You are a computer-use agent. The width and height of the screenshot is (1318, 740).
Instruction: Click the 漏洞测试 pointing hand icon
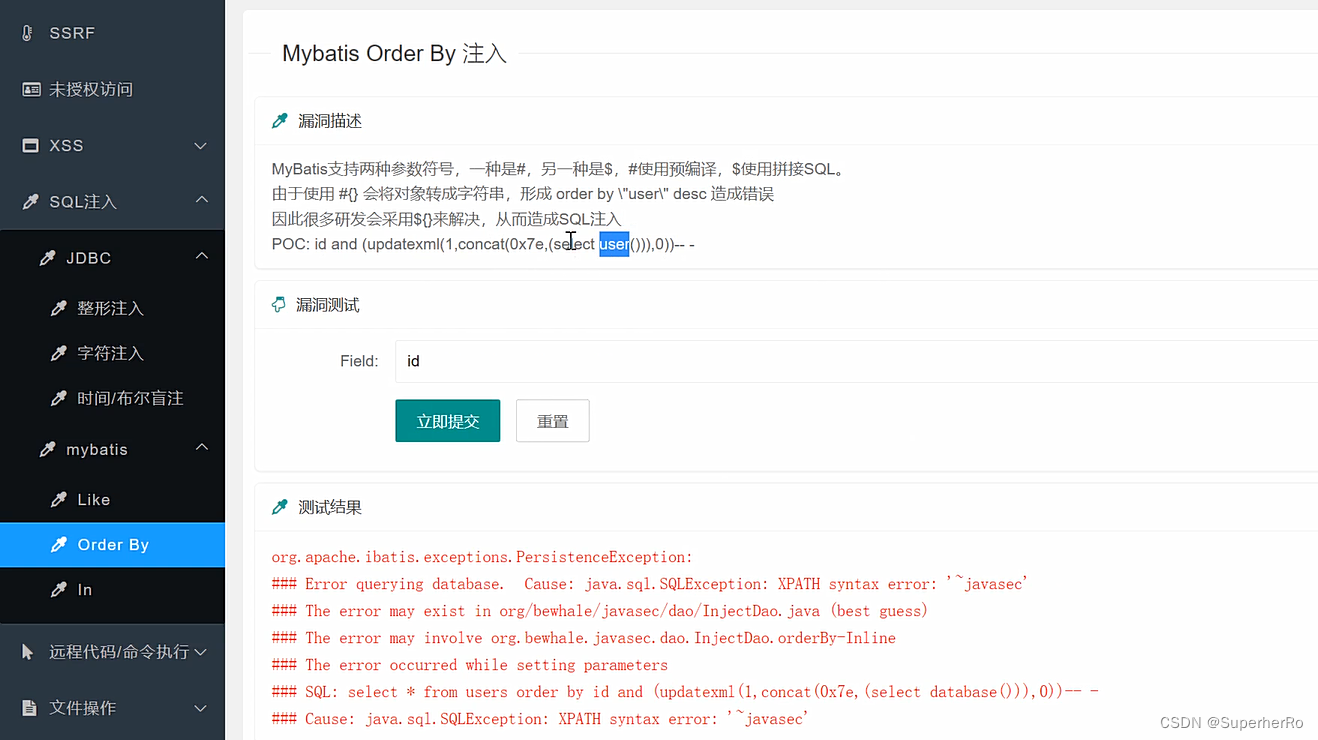point(279,305)
